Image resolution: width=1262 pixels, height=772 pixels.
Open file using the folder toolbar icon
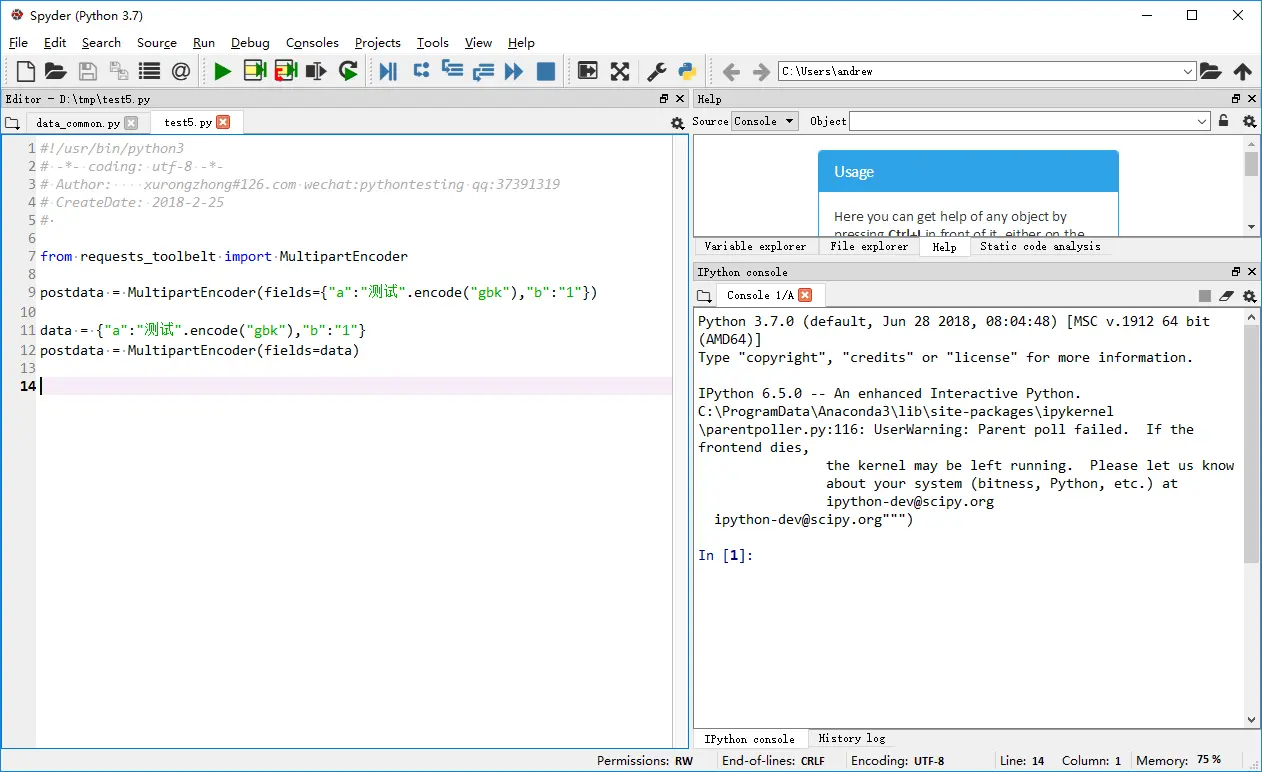coord(55,71)
